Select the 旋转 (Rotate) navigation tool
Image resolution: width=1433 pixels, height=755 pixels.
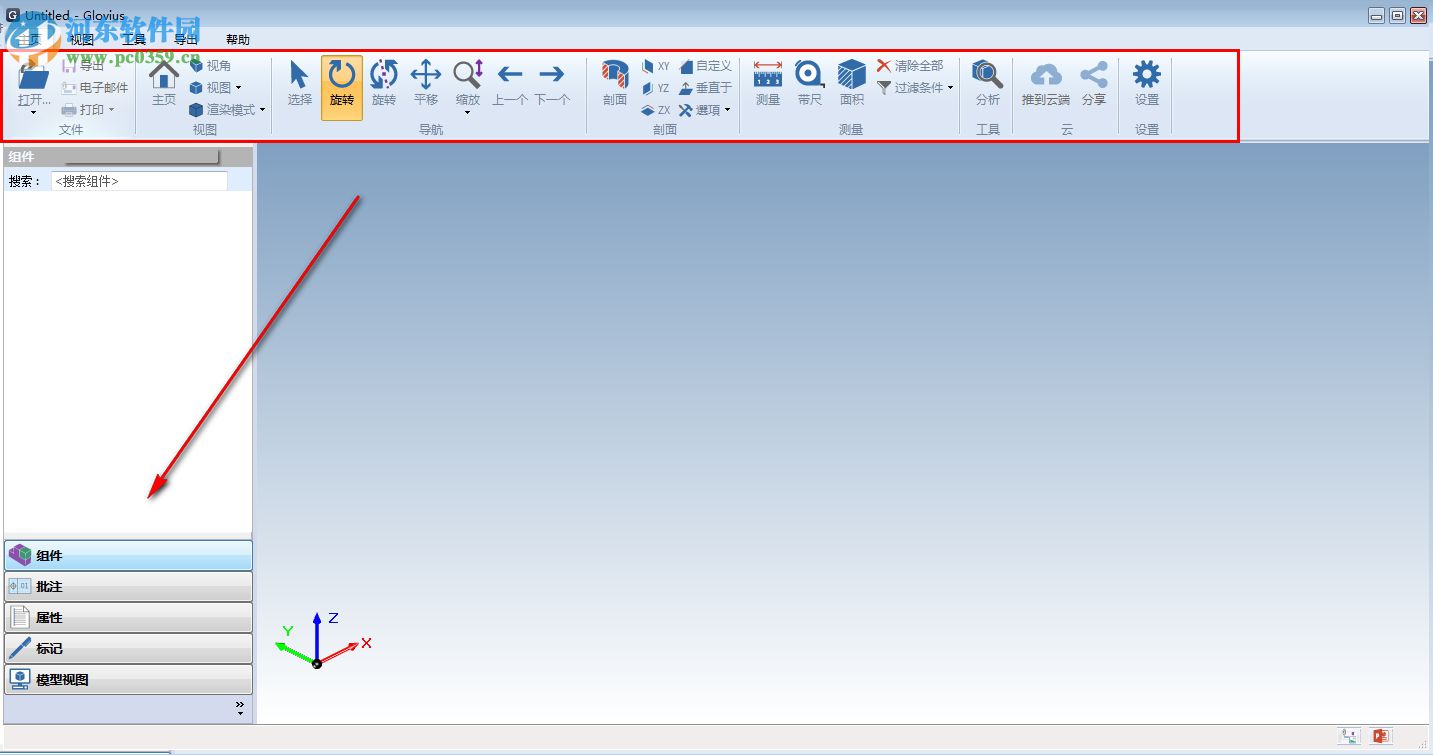point(341,86)
